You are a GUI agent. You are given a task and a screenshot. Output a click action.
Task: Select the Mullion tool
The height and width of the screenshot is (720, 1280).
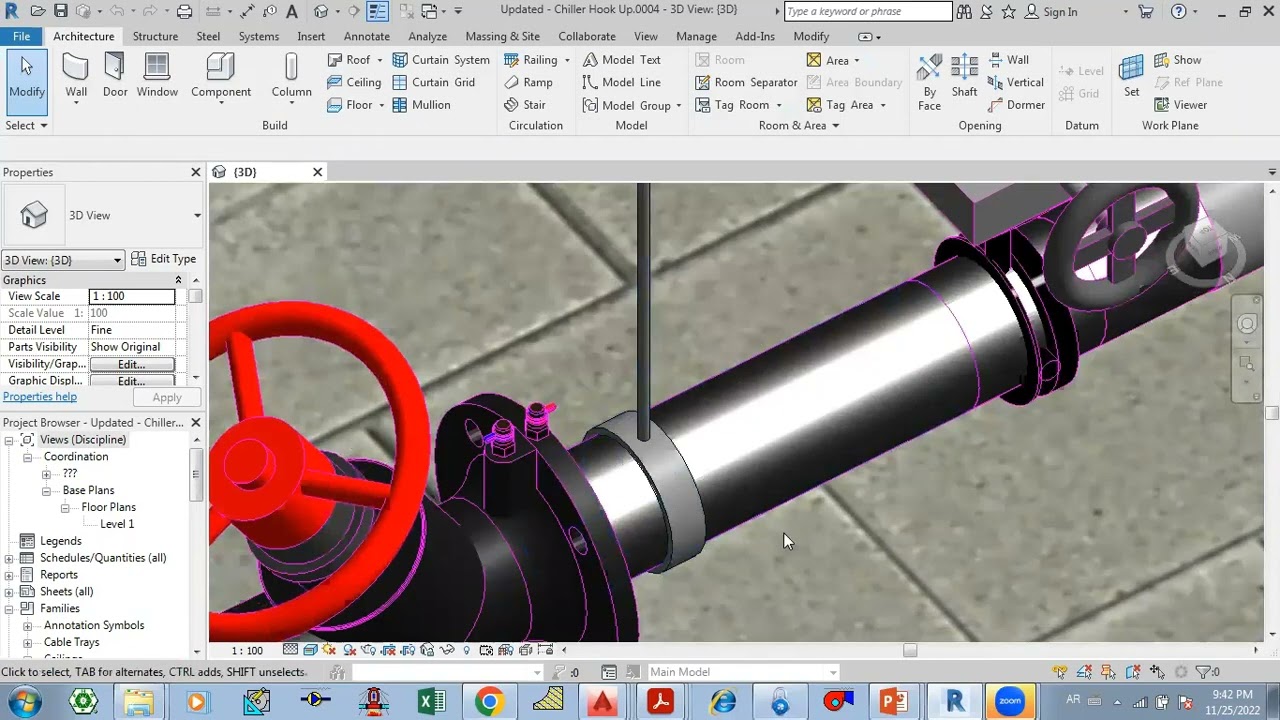(421, 104)
